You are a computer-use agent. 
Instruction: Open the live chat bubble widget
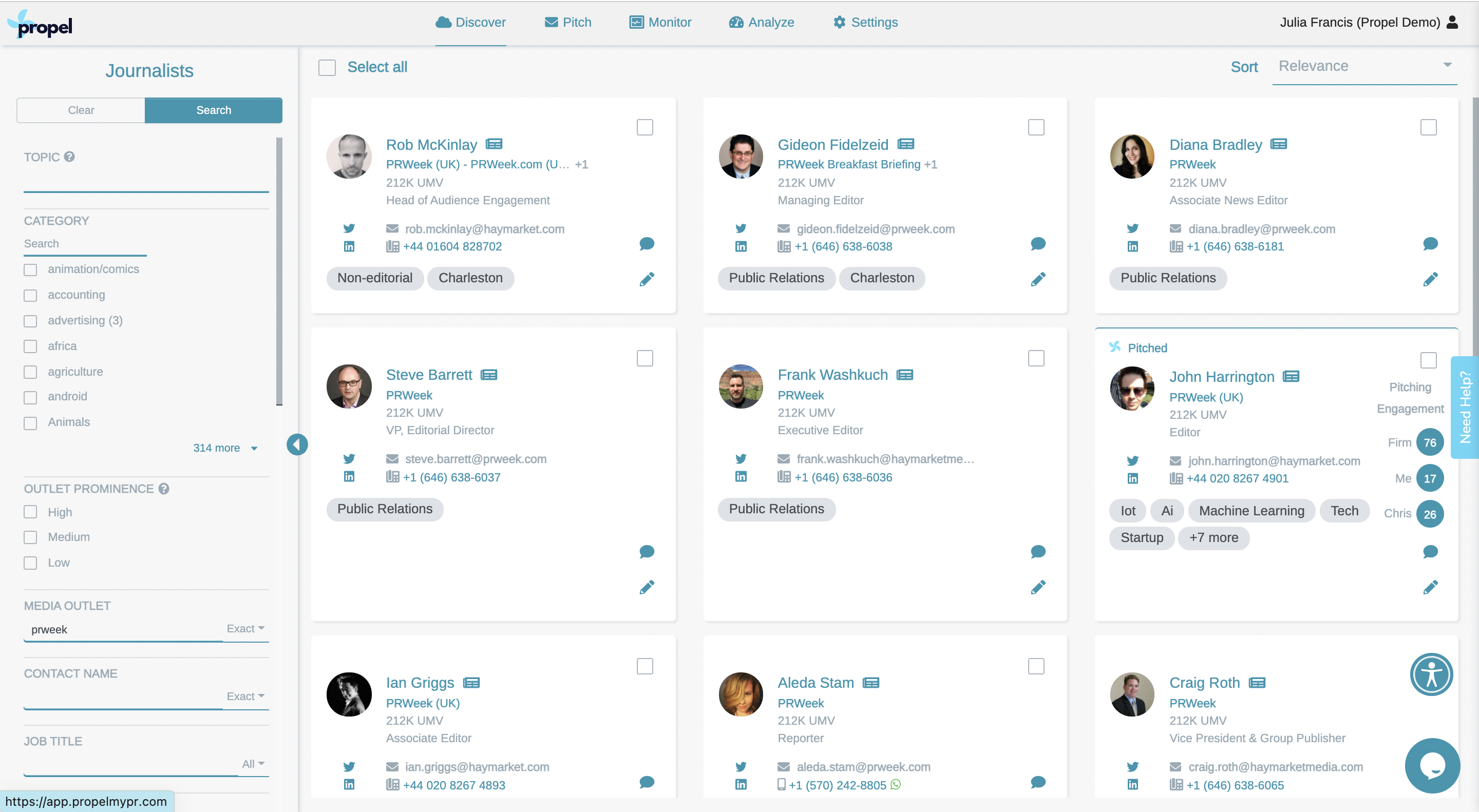click(1432, 765)
